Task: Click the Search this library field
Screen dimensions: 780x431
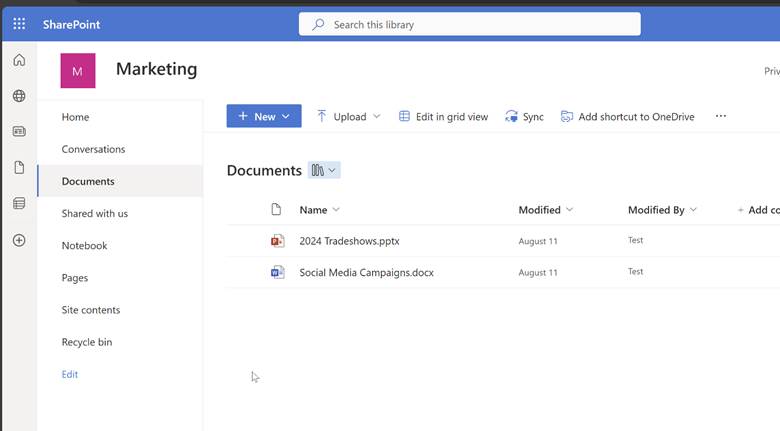Action: 469,24
